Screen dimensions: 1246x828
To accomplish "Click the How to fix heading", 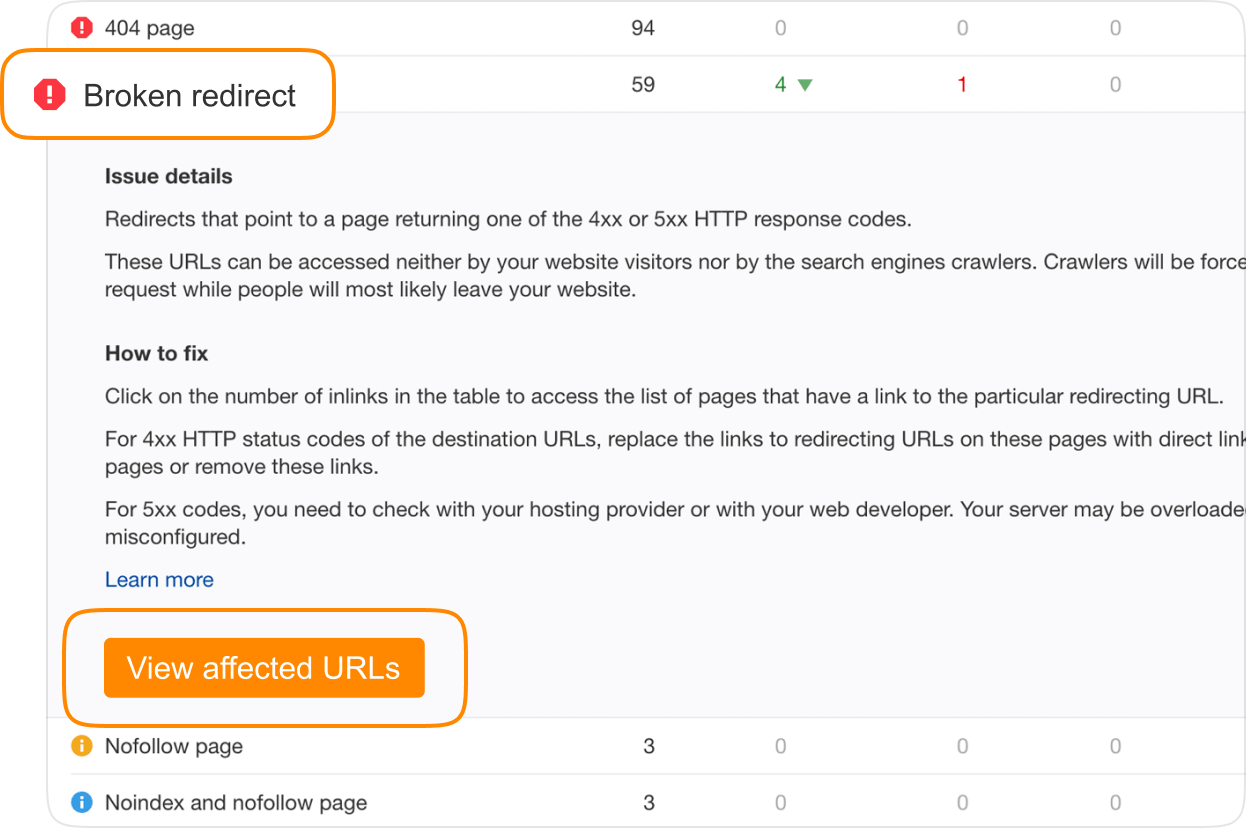I will click(x=156, y=353).
